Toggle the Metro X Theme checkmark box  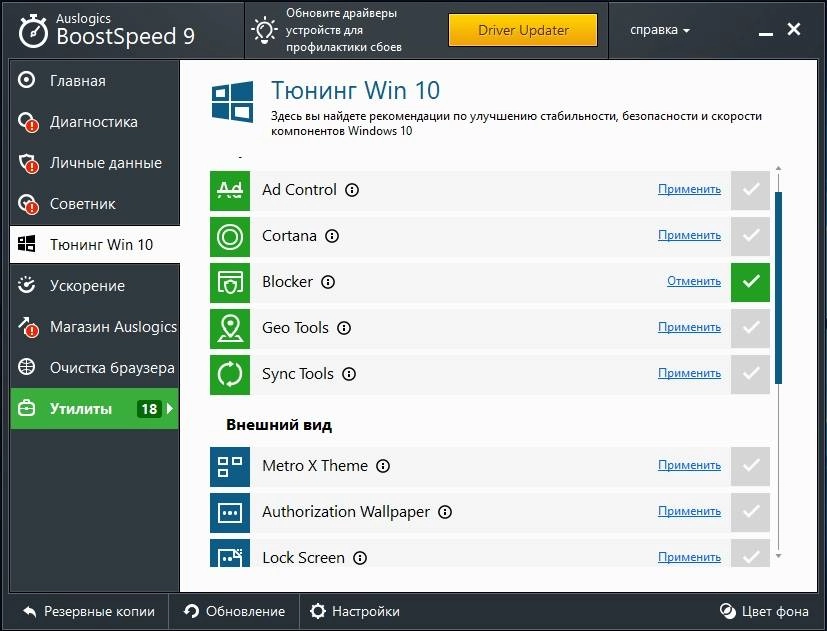751,466
